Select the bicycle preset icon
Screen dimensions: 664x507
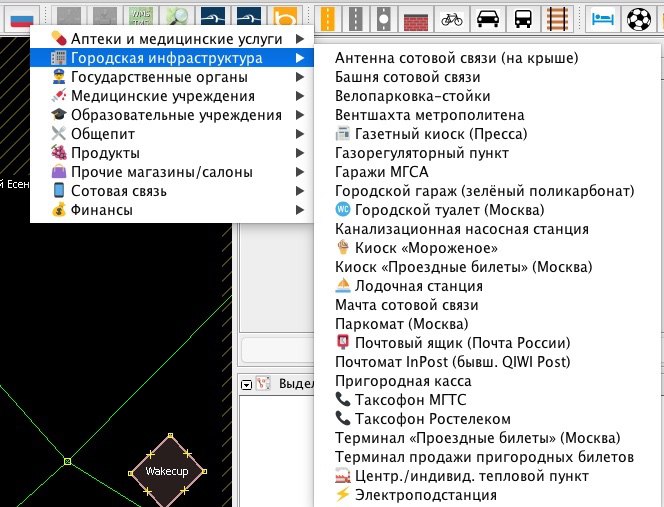(452, 19)
